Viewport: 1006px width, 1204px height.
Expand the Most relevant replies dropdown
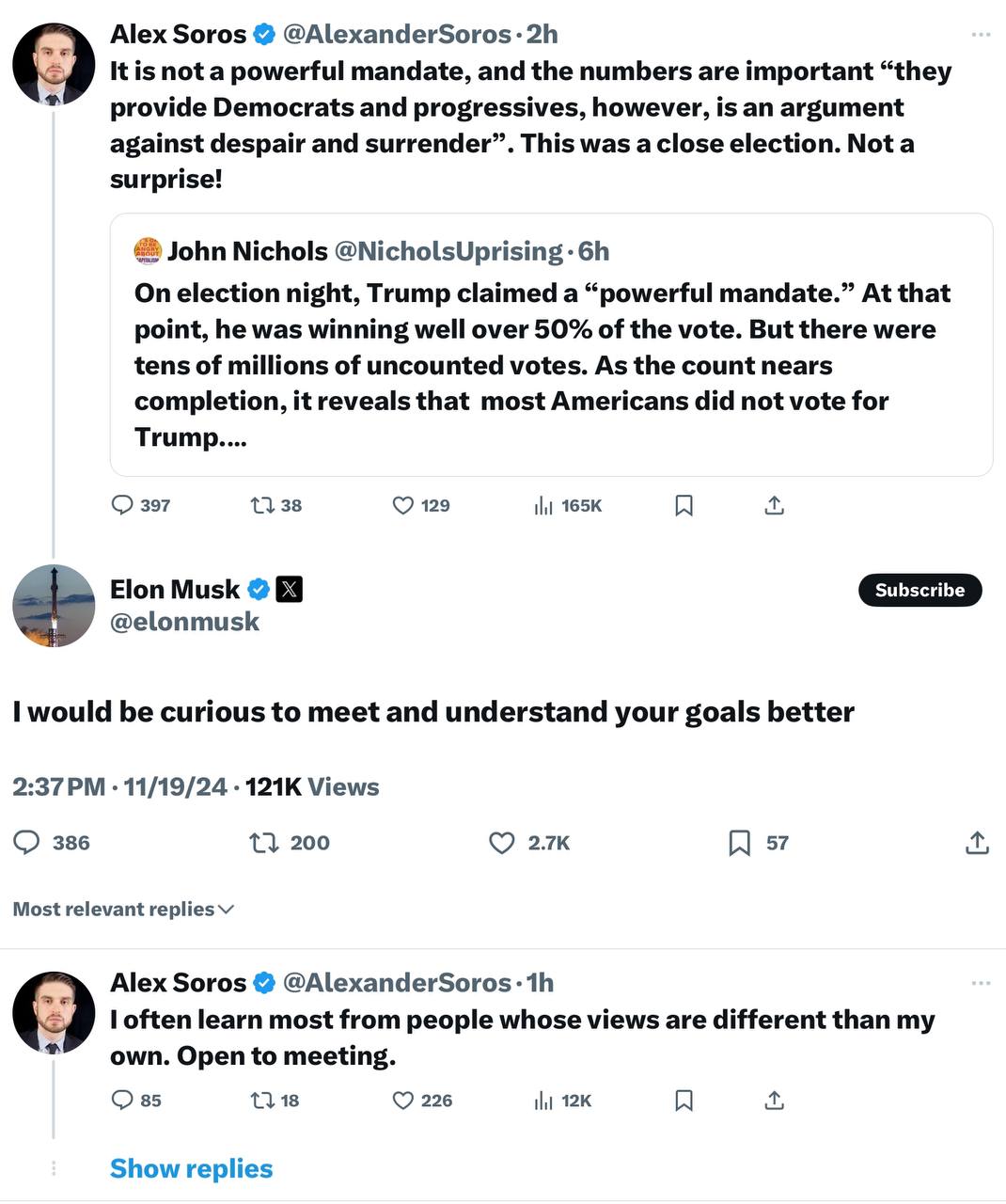pos(123,909)
